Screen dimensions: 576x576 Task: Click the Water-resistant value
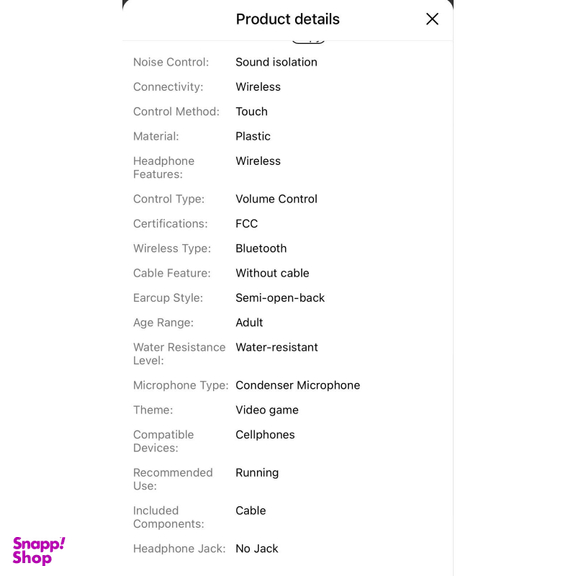(277, 347)
